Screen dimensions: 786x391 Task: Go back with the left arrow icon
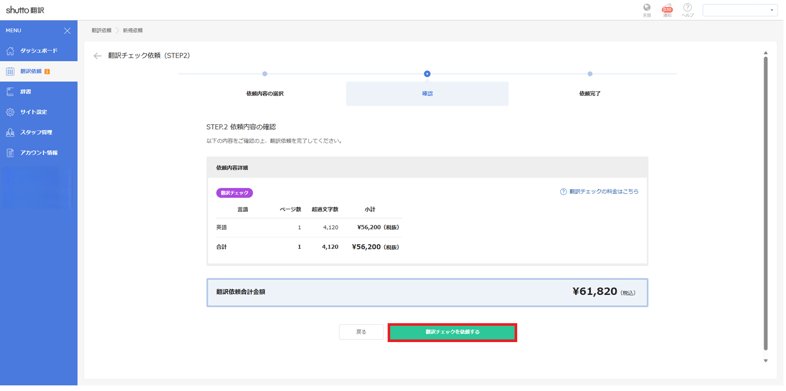tap(98, 56)
